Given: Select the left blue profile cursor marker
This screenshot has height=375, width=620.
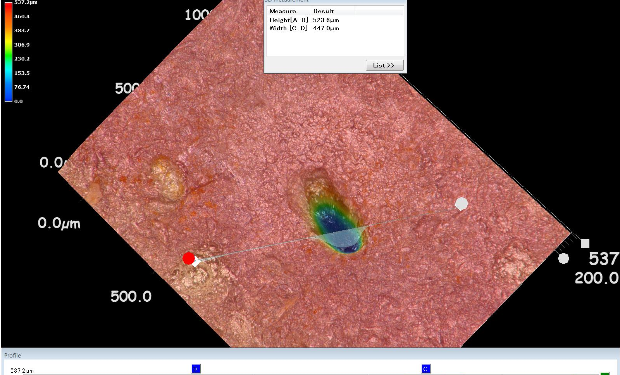Looking at the screenshot, I should click(x=196, y=369).
